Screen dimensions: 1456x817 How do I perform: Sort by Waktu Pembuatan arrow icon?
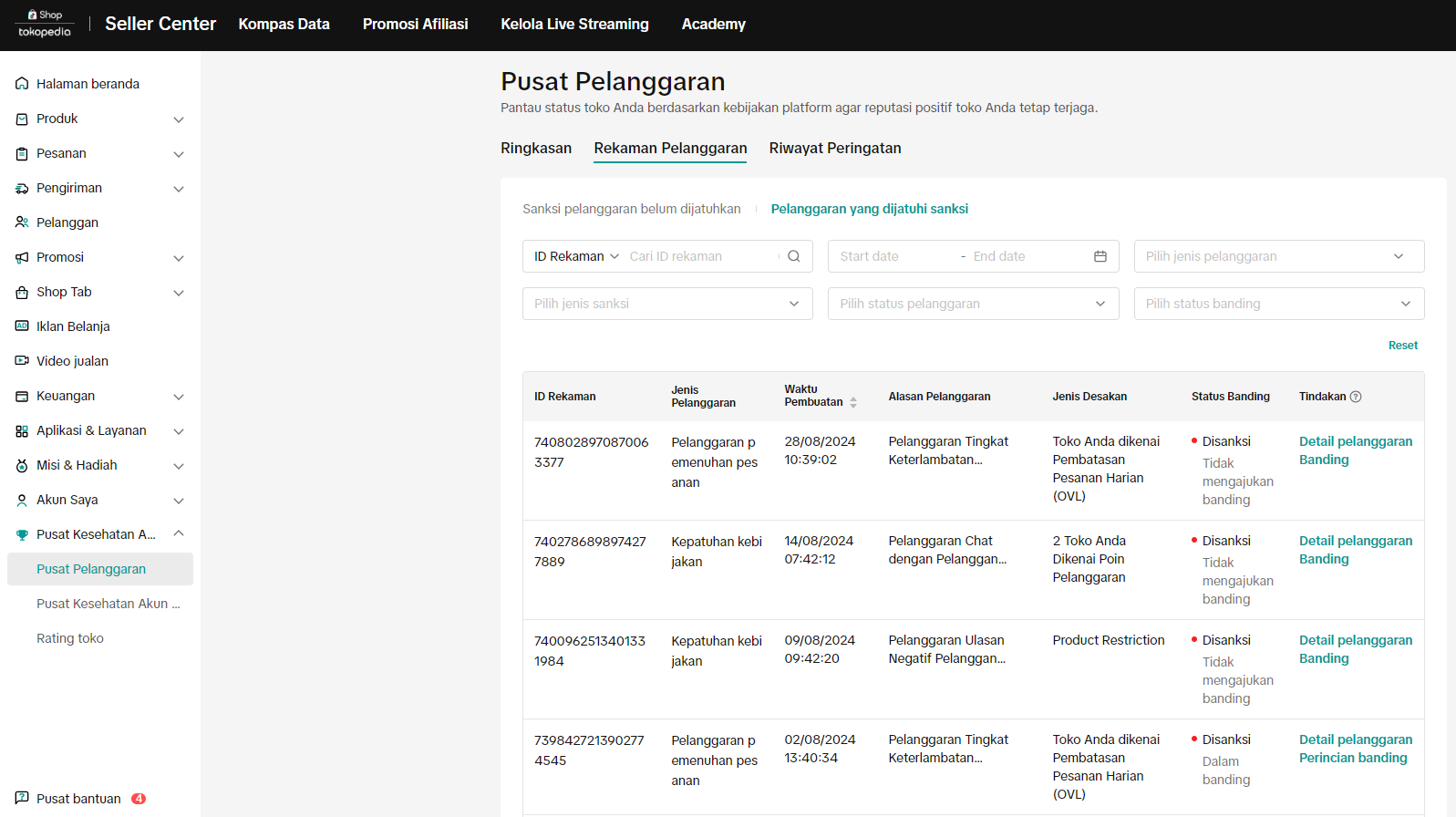point(853,402)
